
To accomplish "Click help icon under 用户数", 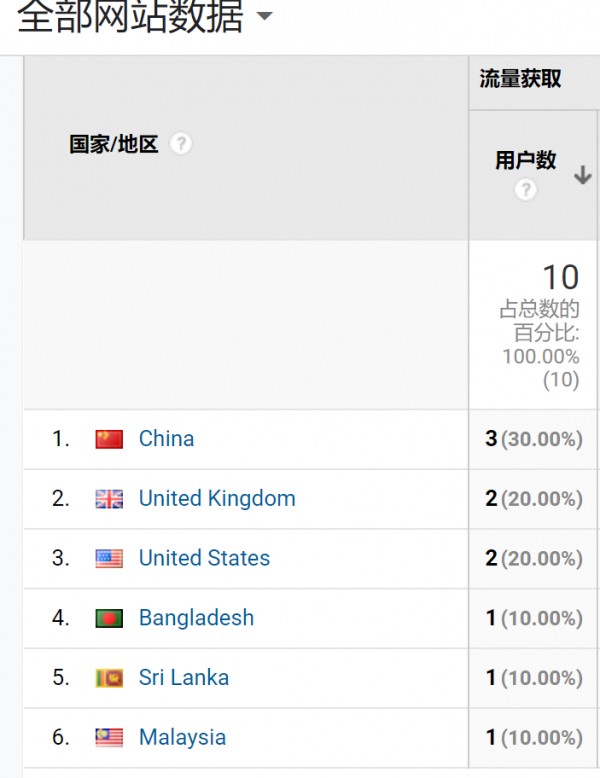I will (x=526, y=190).
